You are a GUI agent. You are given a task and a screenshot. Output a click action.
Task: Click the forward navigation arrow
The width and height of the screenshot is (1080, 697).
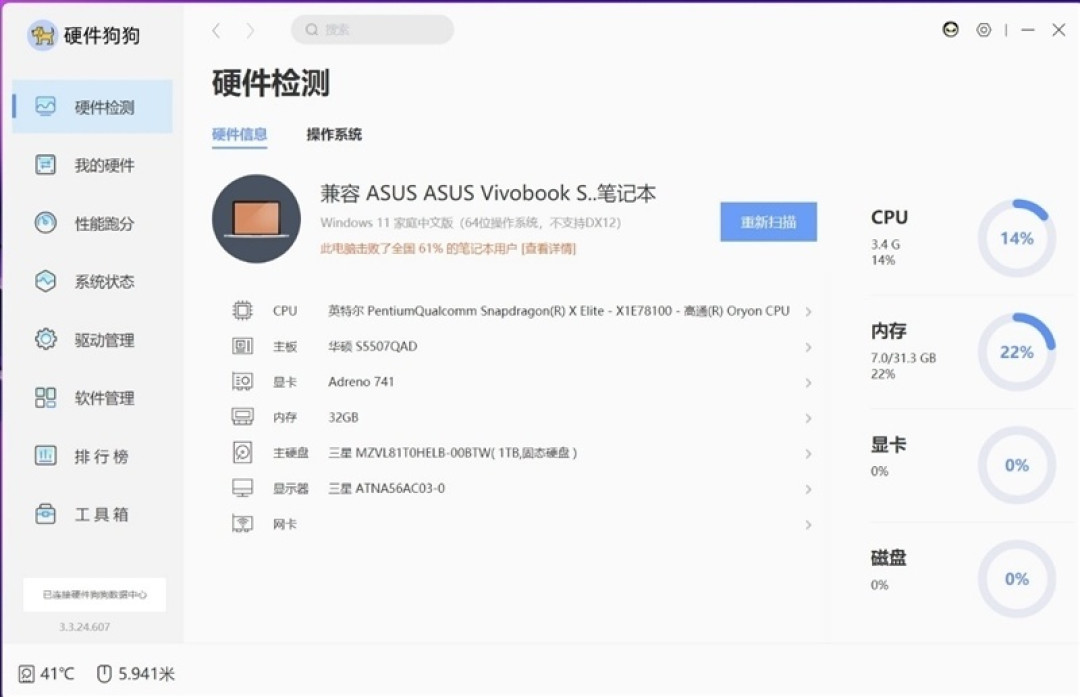coord(250,30)
